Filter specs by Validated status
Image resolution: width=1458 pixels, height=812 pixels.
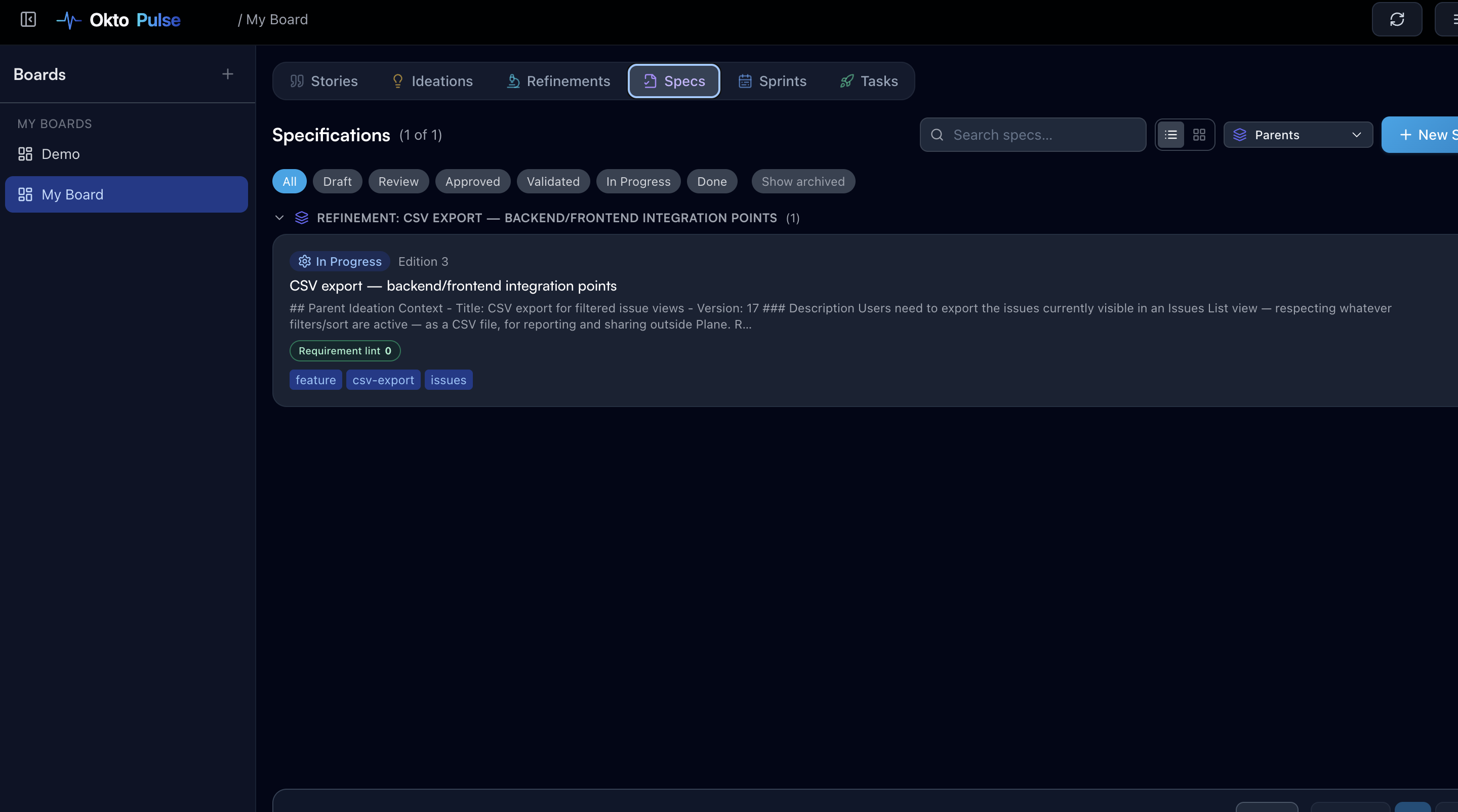[553, 181]
